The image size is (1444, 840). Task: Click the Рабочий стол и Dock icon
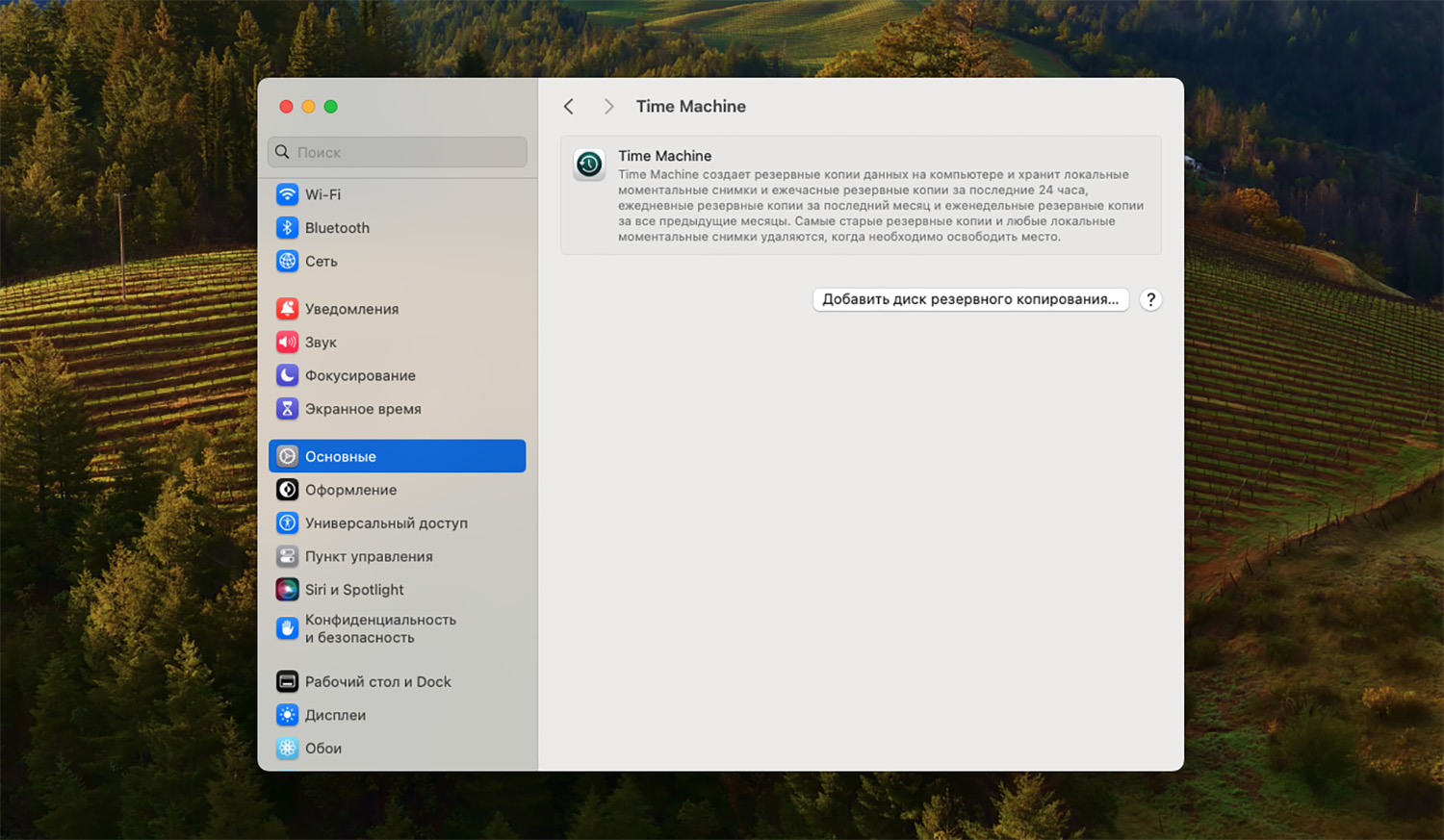tap(287, 681)
